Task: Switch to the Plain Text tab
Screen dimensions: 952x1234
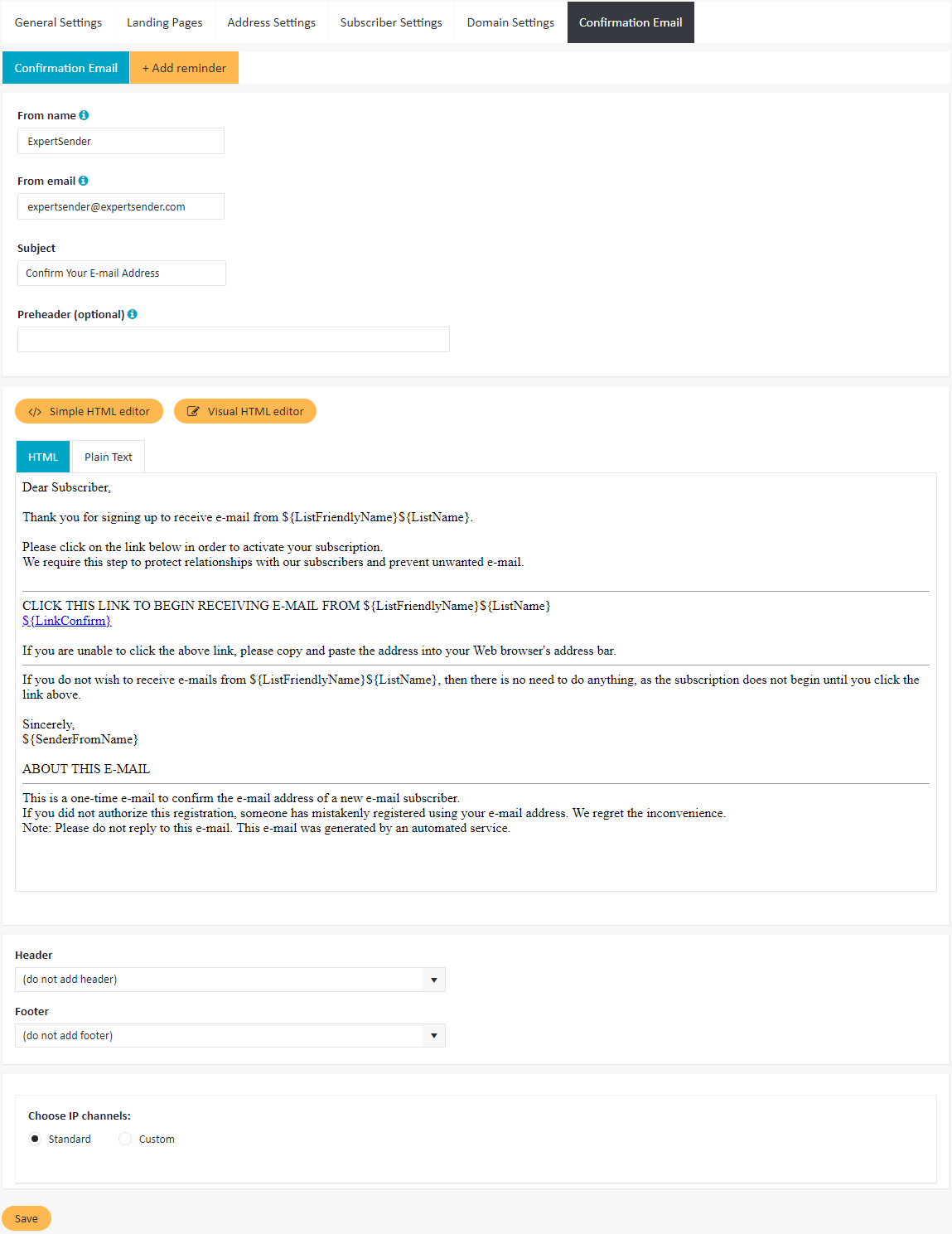Action: click(109, 457)
